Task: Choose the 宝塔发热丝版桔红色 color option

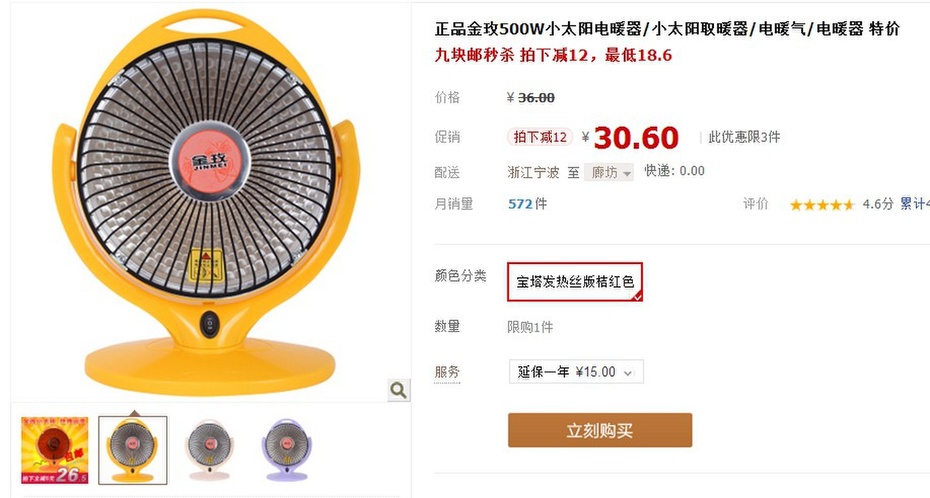Action: click(x=575, y=282)
